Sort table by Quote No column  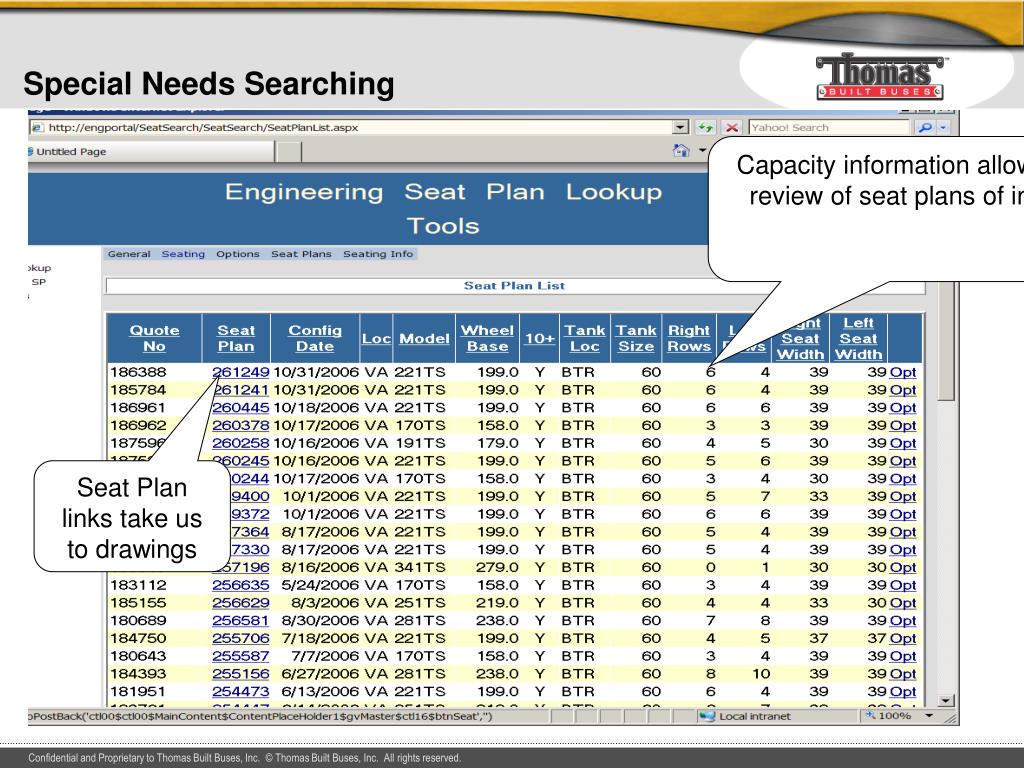[x=154, y=338]
